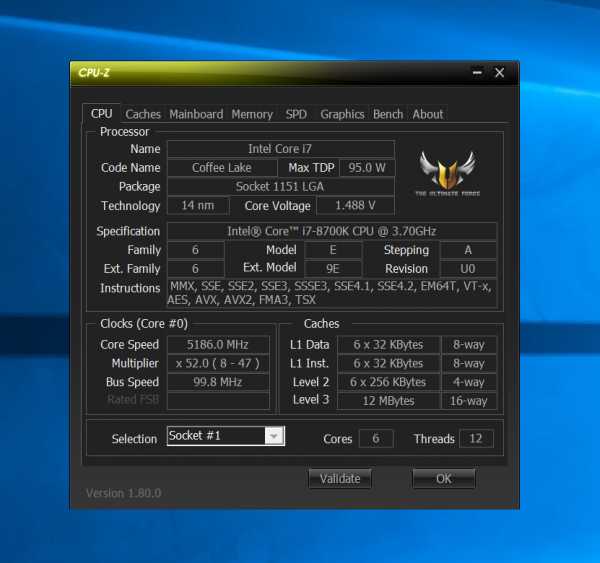This screenshot has width=600, height=563.
Task: Click the Instructions list field
Action: click(x=332, y=293)
